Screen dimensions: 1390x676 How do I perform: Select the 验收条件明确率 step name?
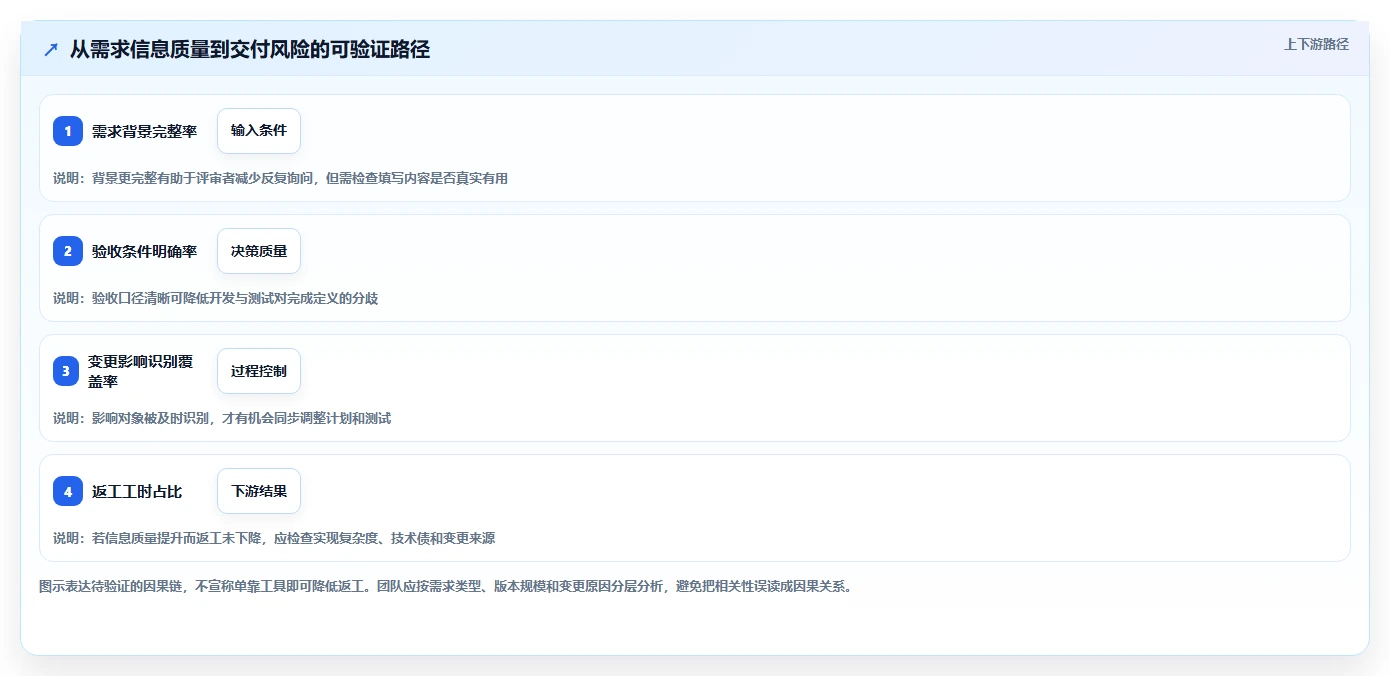145,251
